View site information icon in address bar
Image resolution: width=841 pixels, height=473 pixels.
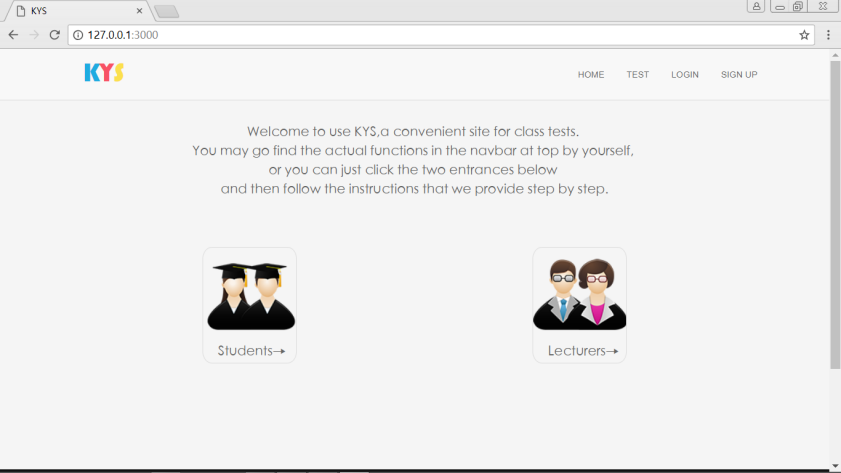click(x=78, y=35)
